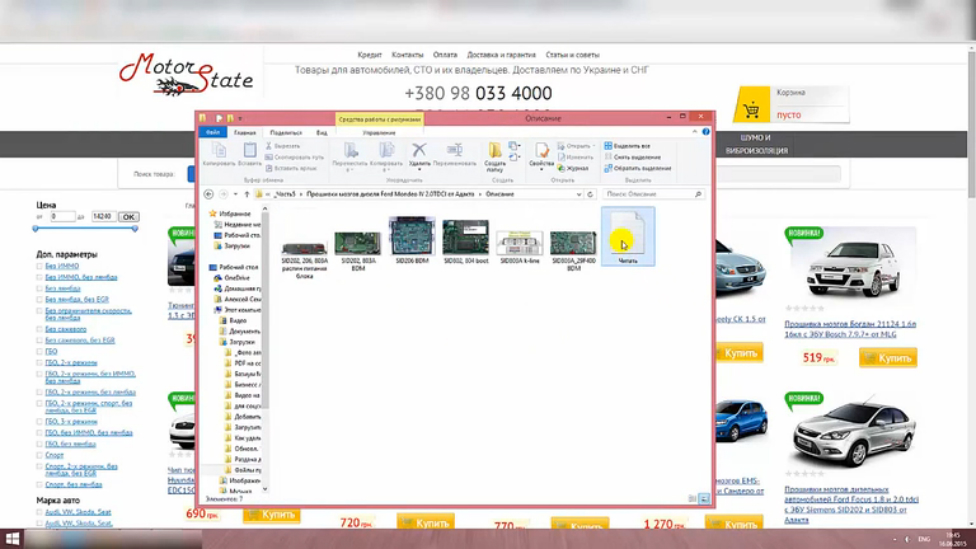The image size is (976, 549).
Task: Open Оплата in website top menu
Action: tap(445, 55)
